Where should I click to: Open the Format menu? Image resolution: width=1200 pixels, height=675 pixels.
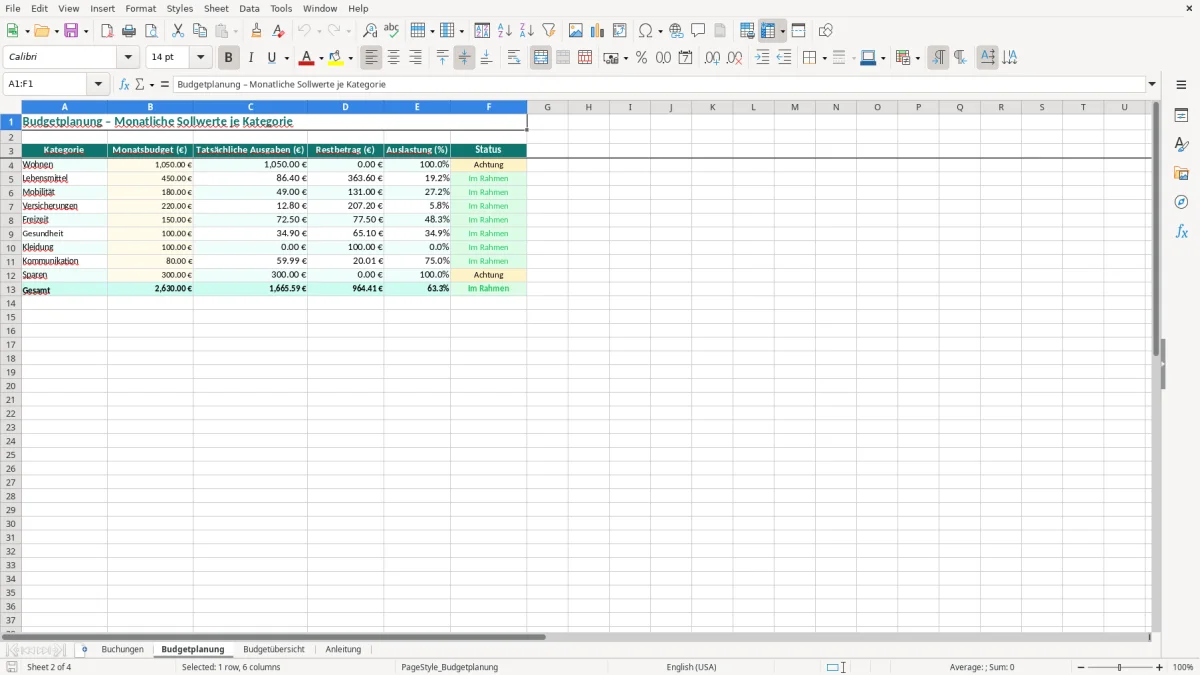141,8
